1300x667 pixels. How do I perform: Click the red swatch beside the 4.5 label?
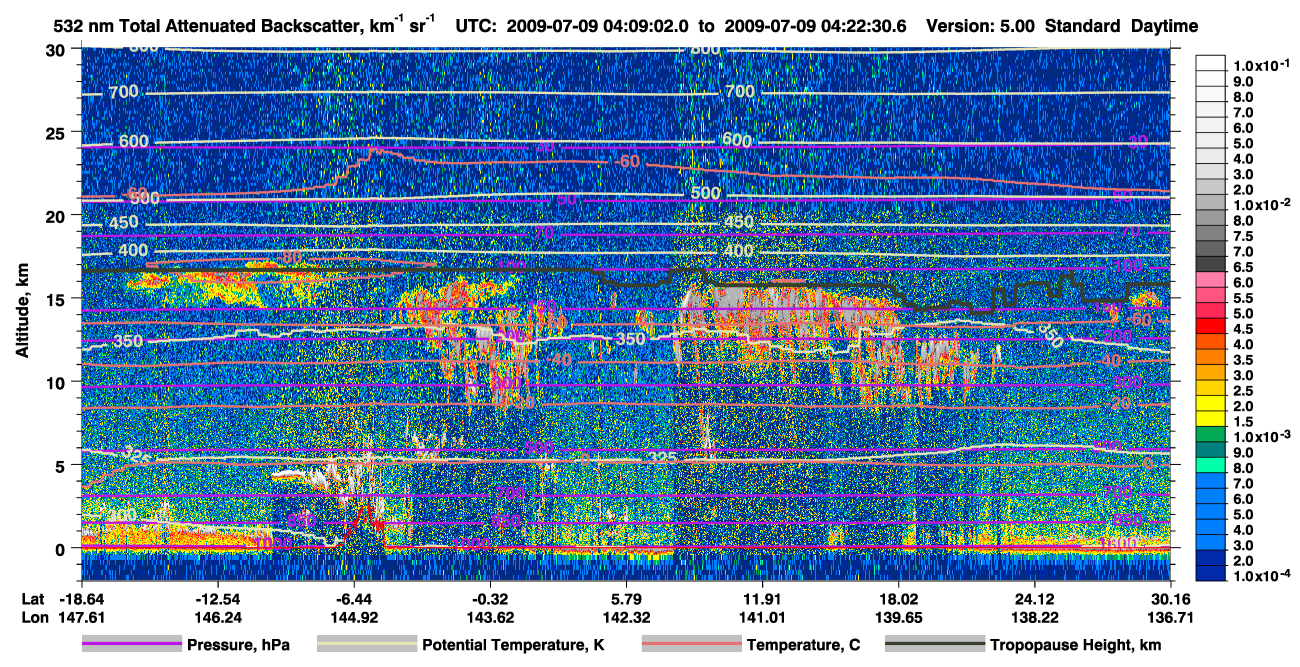[x=1211, y=328]
